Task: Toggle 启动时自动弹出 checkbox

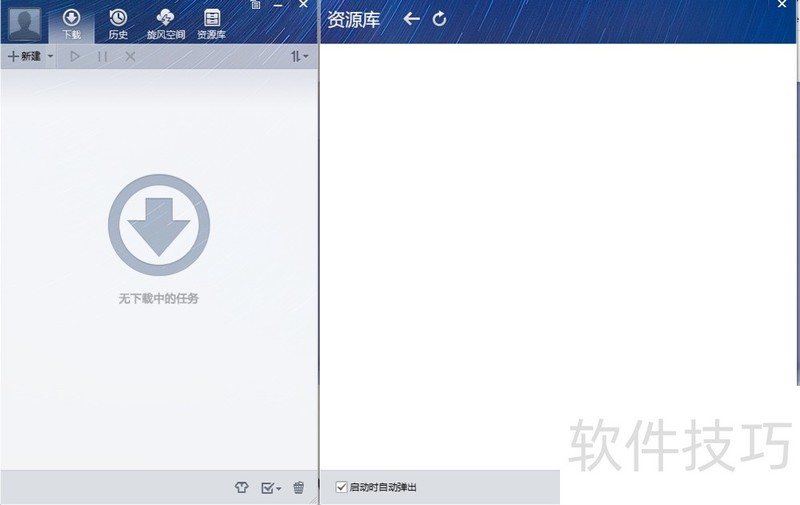Action: click(341, 487)
